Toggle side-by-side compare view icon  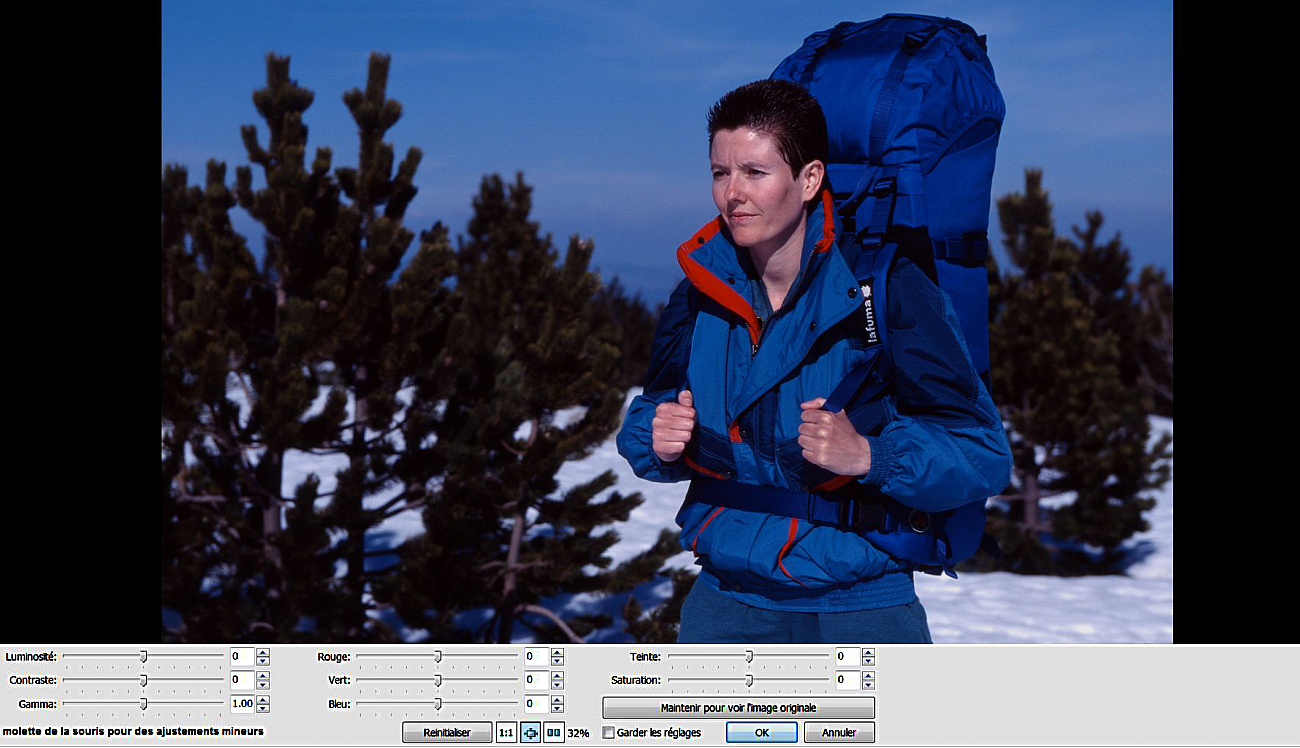point(554,733)
